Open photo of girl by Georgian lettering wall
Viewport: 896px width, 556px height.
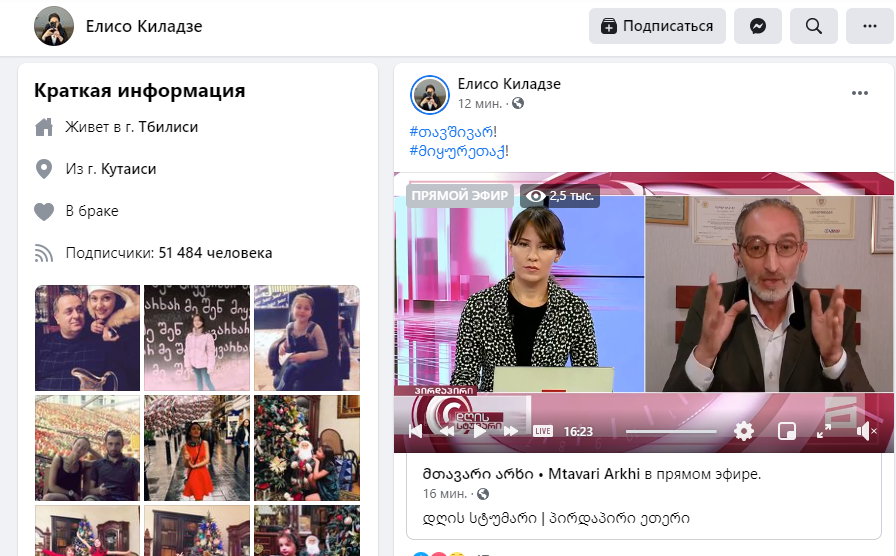(x=197, y=338)
